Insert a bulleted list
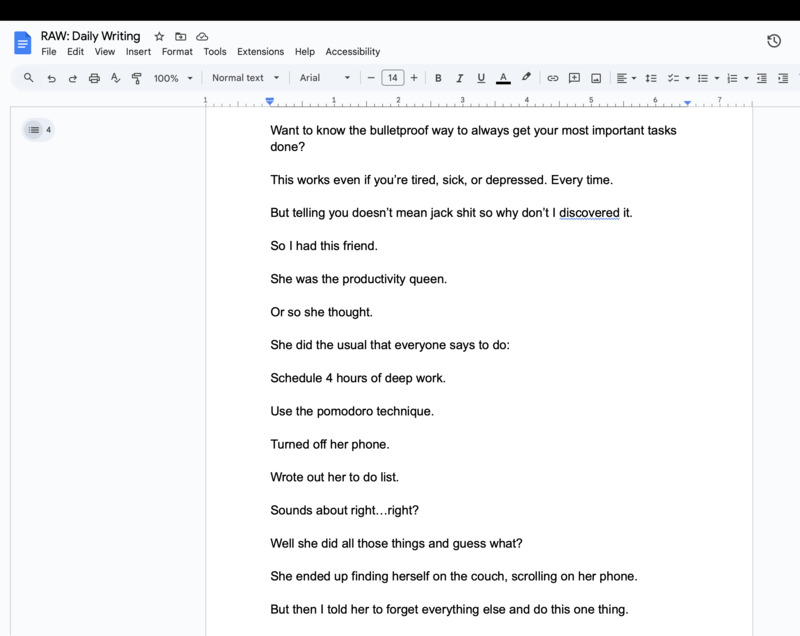The width and height of the screenshot is (800, 636). click(703, 78)
